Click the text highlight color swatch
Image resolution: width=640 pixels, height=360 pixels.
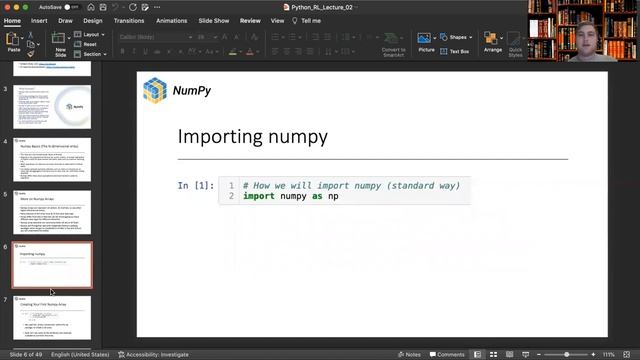(233, 51)
